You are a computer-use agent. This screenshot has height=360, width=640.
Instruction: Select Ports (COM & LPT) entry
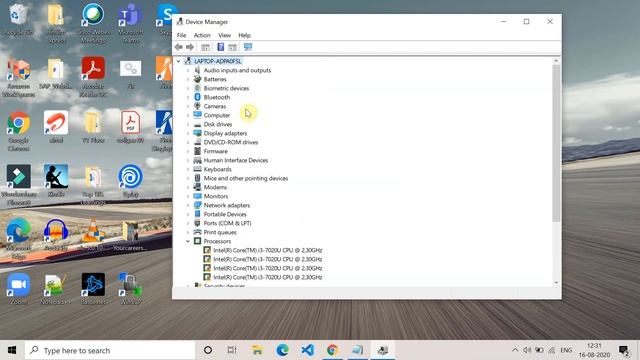coord(227,223)
